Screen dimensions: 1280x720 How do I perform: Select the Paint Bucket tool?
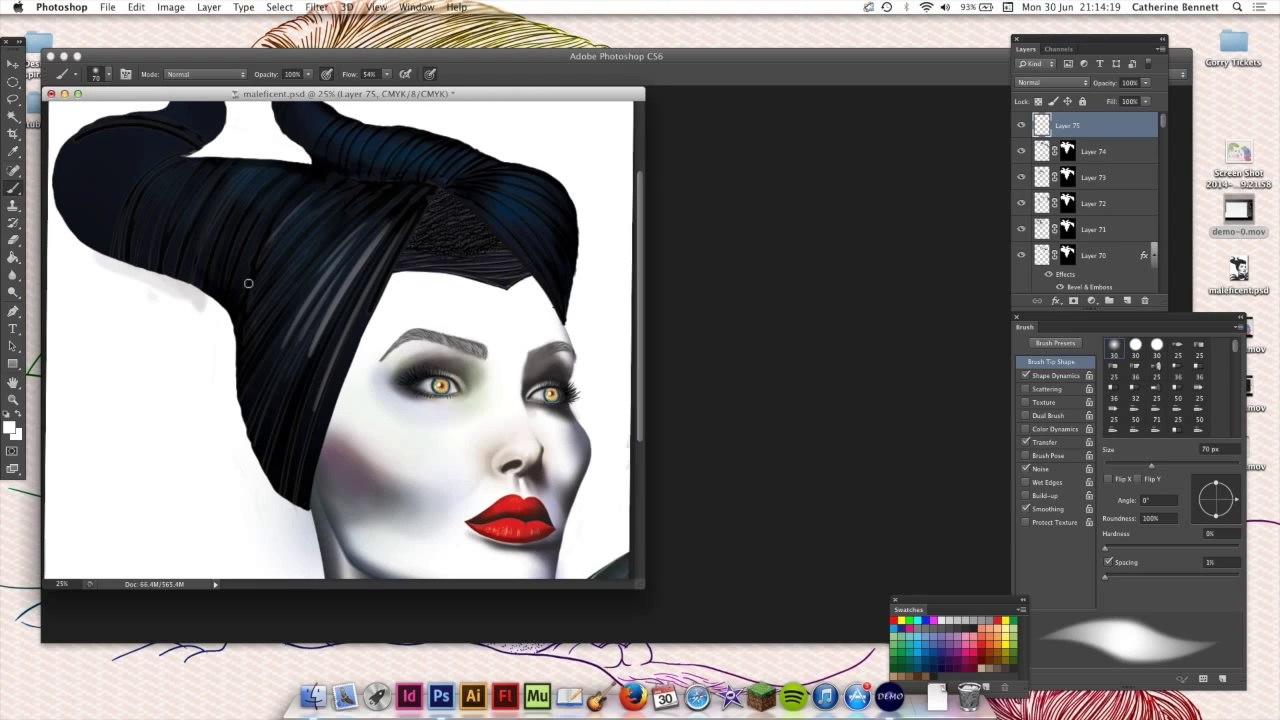pos(13,258)
